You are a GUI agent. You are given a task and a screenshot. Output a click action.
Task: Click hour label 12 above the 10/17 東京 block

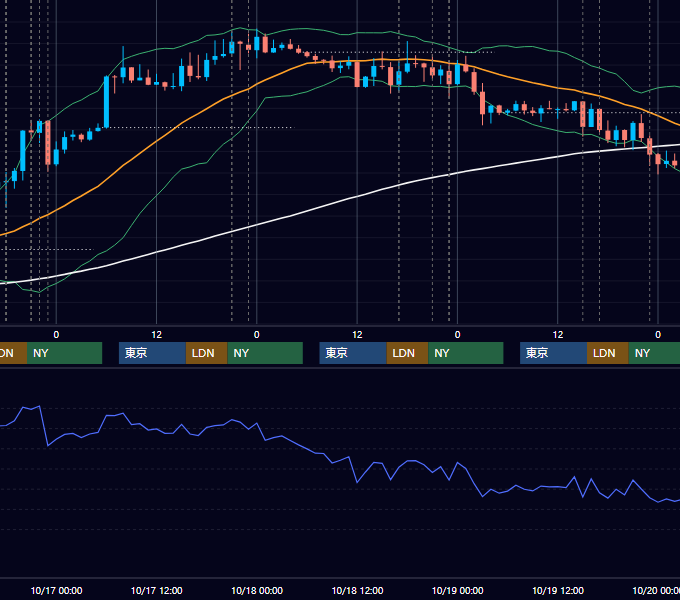click(x=157, y=335)
